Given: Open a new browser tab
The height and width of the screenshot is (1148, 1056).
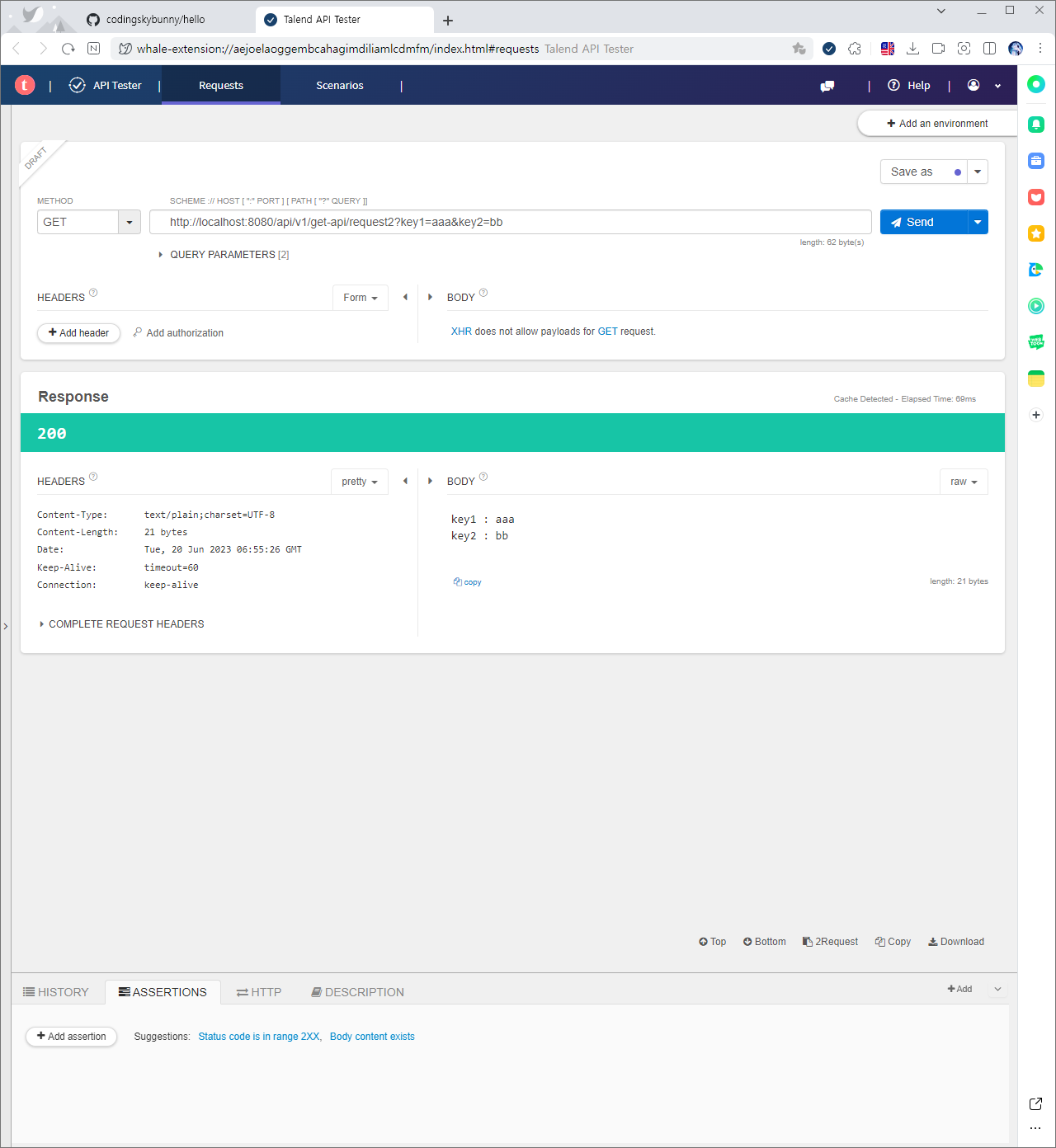Looking at the screenshot, I should pos(448,21).
